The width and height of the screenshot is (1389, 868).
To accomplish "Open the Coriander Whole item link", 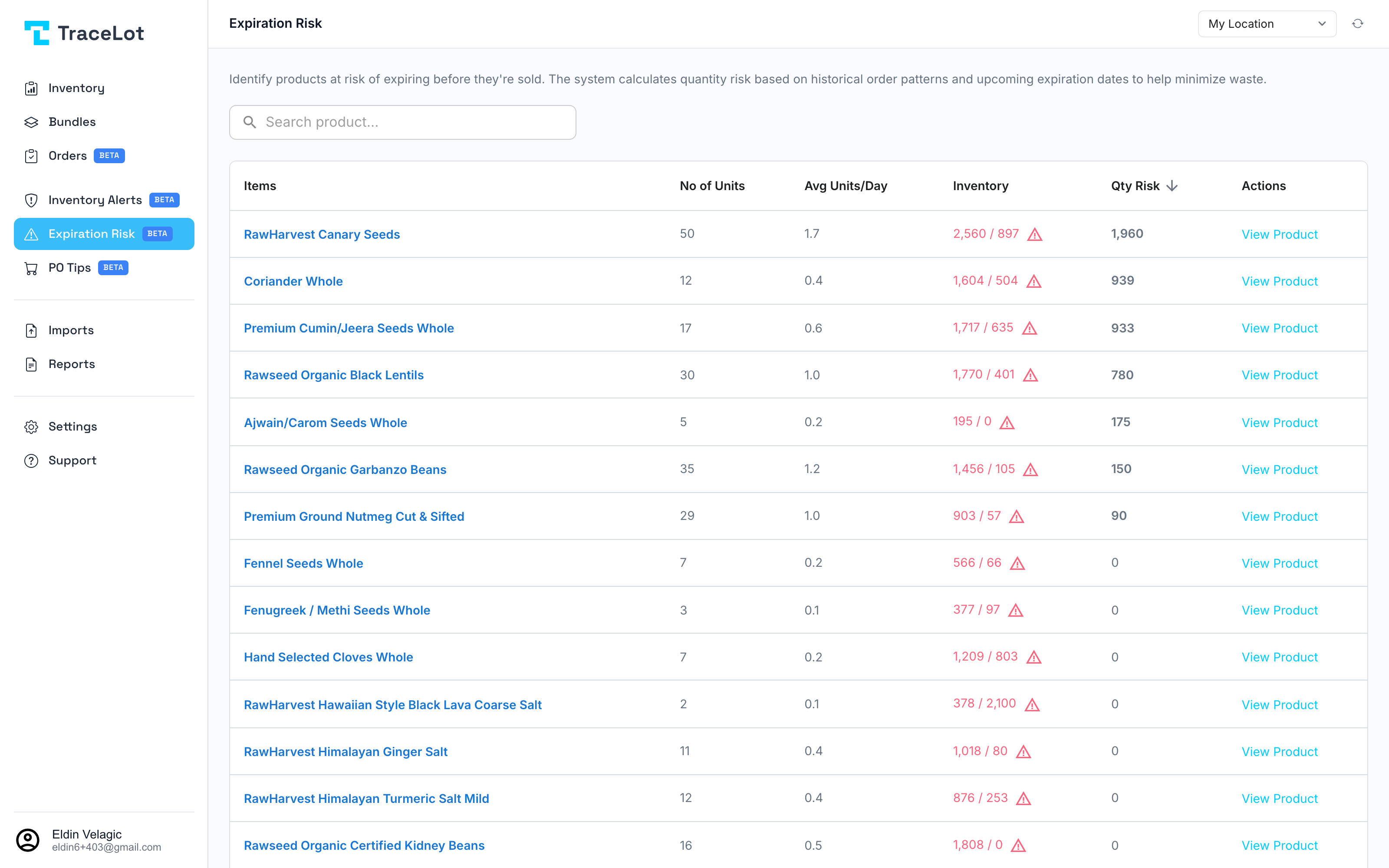I will pyautogui.click(x=293, y=281).
